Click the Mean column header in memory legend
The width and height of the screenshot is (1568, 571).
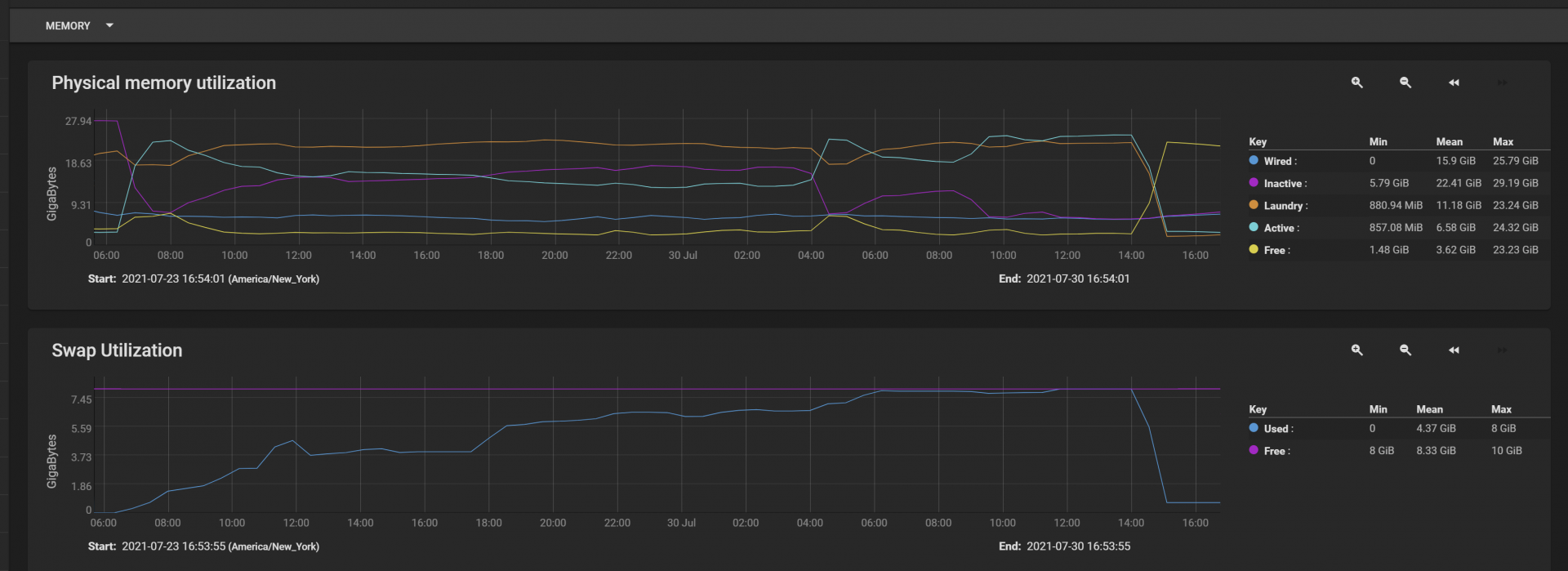tap(1450, 142)
